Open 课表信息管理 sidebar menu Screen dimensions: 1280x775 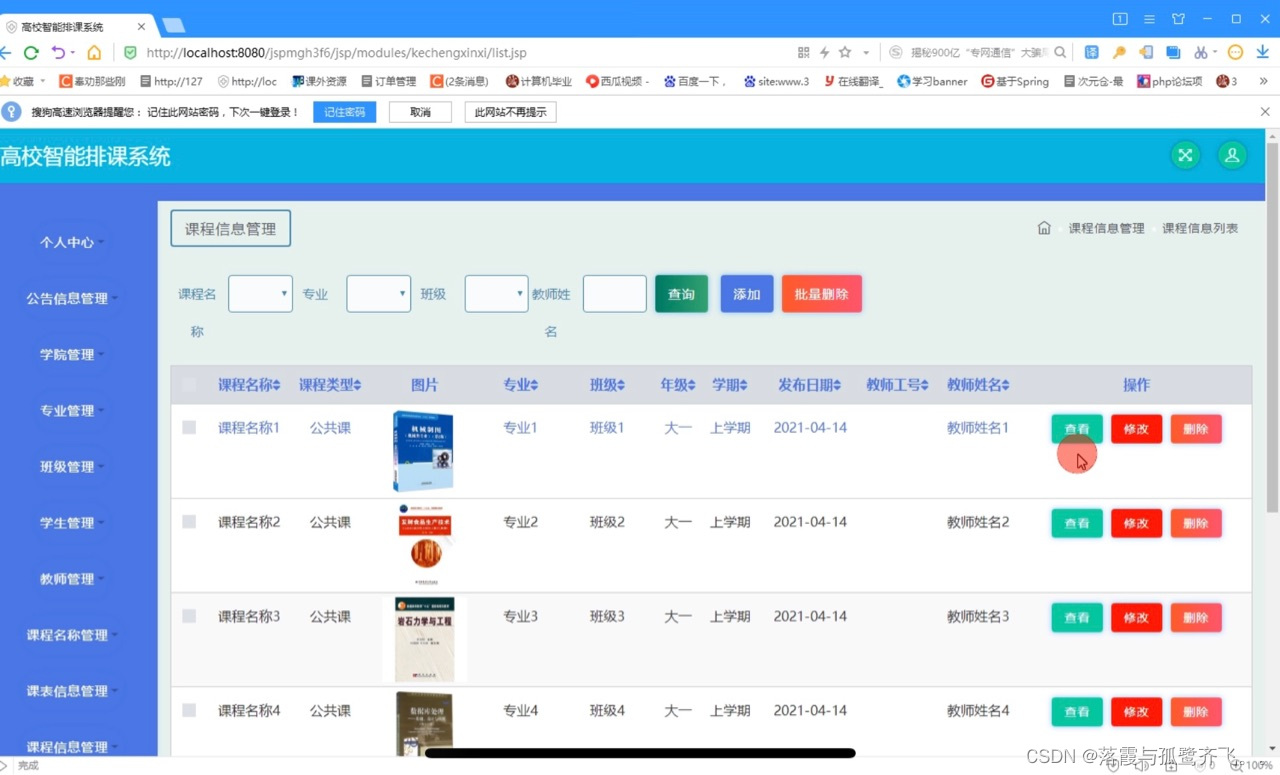[72, 690]
